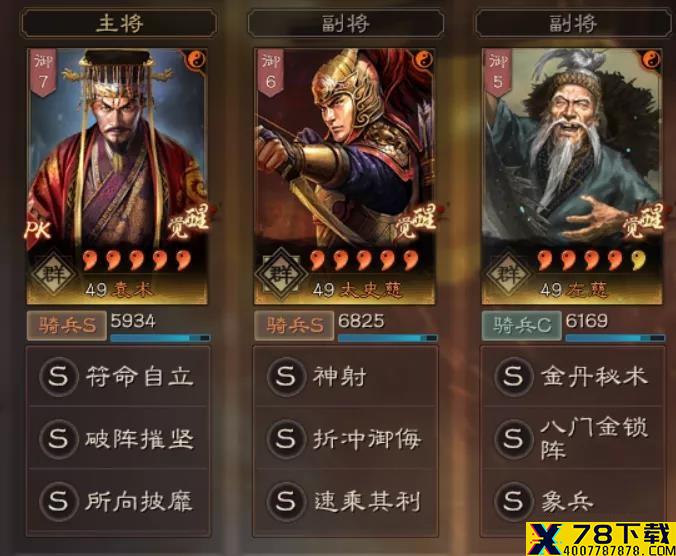This screenshot has height=556, width=676.
Task: Tap the 群 faction badge on 左慈's card
Action: [509, 273]
